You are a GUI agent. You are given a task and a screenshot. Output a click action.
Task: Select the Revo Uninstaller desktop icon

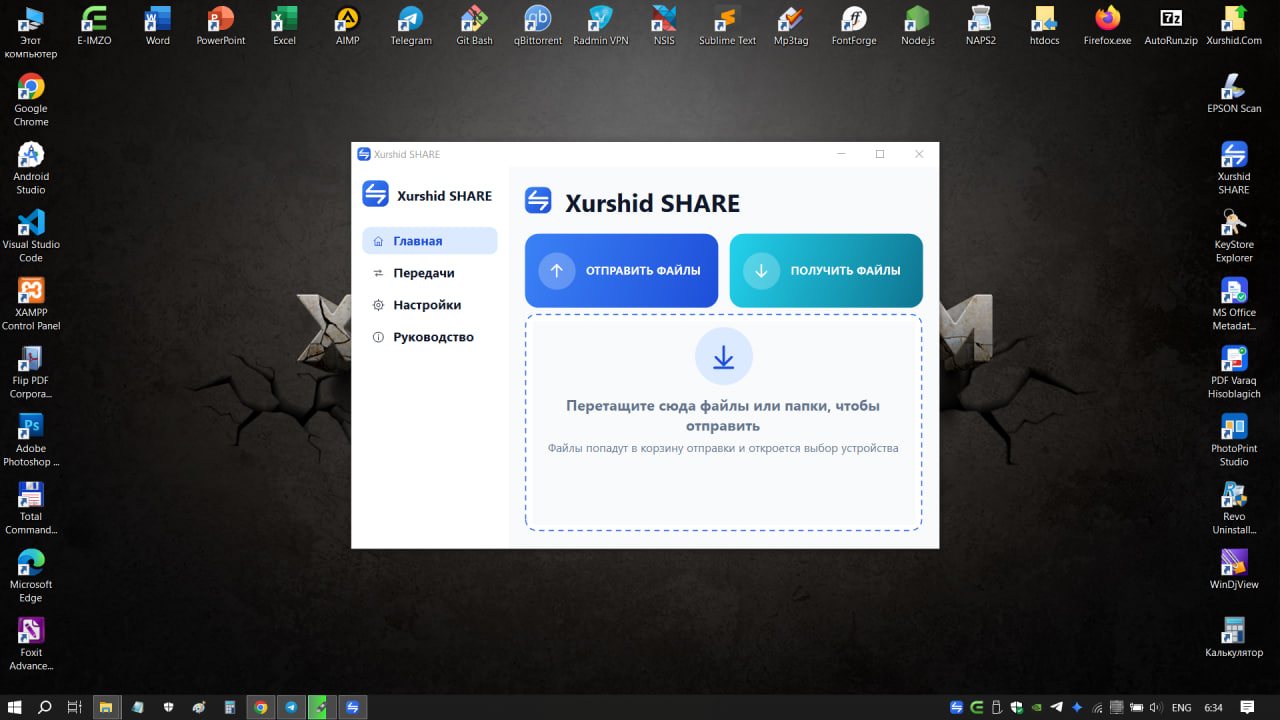coord(1234,508)
